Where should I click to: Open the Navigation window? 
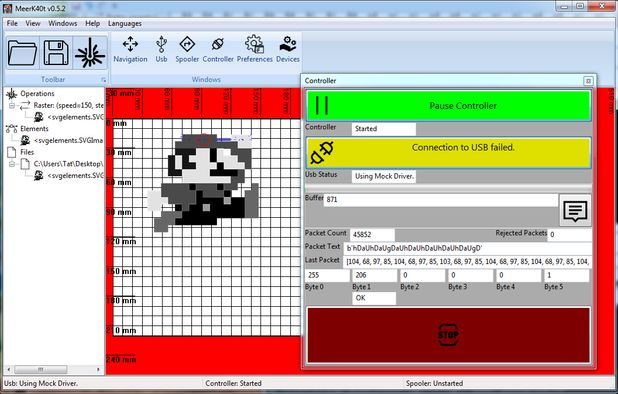(x=130, y=50)
